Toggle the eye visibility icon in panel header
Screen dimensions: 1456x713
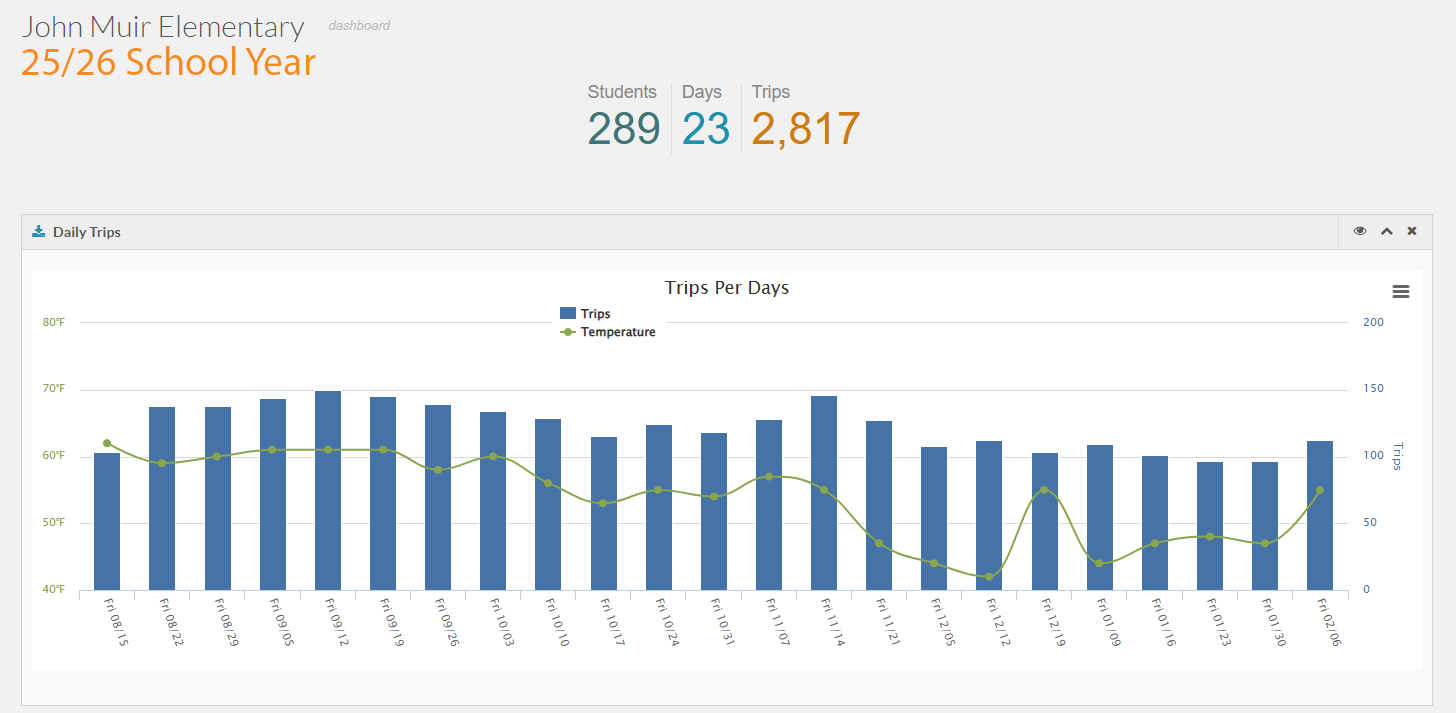[x=1360, y=231]
